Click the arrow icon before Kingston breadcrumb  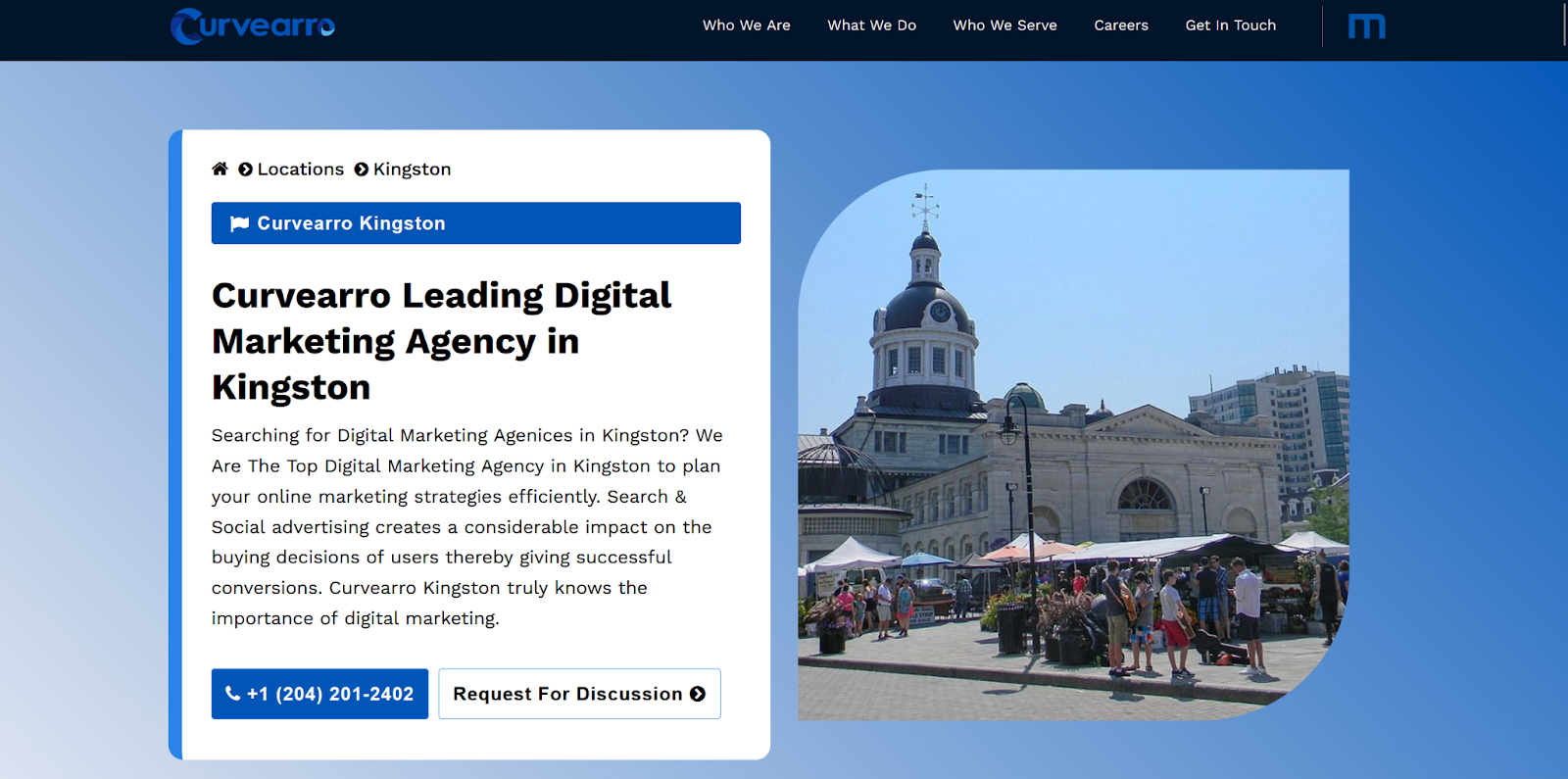click(x=362, y=170)
